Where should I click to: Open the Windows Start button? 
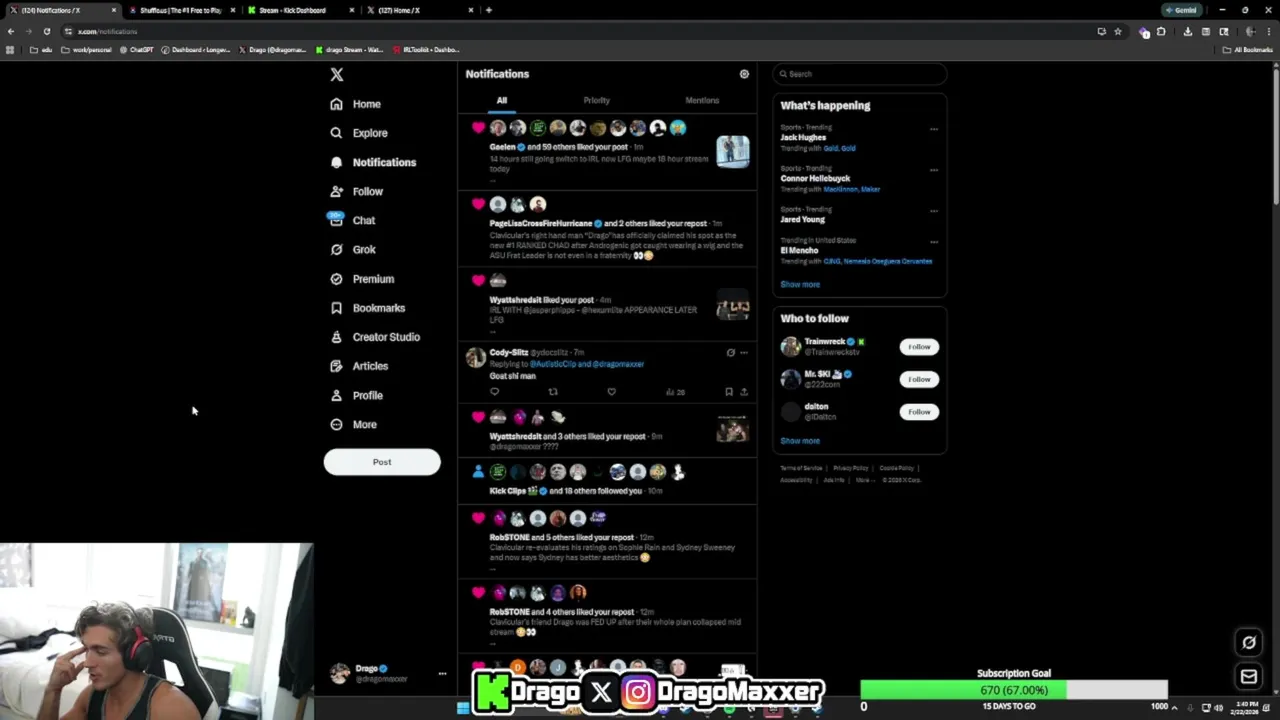[462, 708]
